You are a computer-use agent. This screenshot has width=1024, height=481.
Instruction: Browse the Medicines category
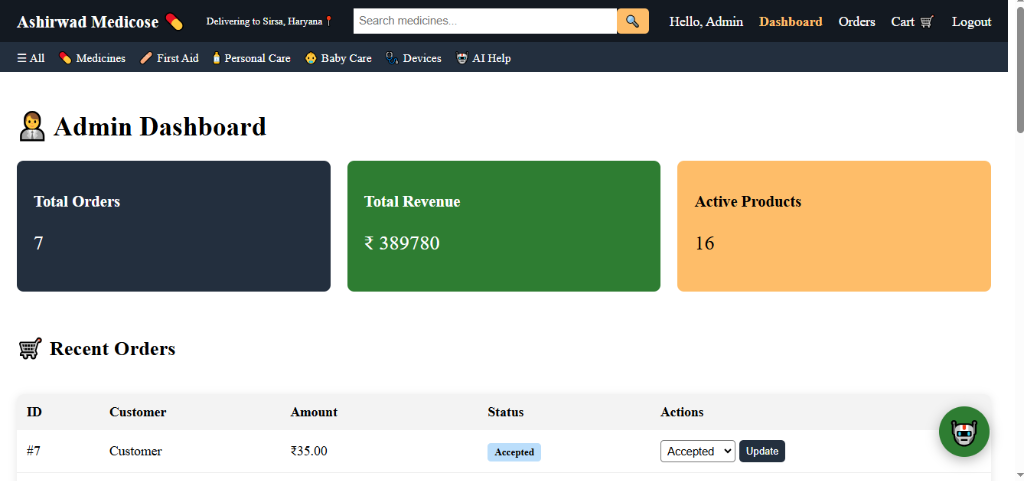92,58
